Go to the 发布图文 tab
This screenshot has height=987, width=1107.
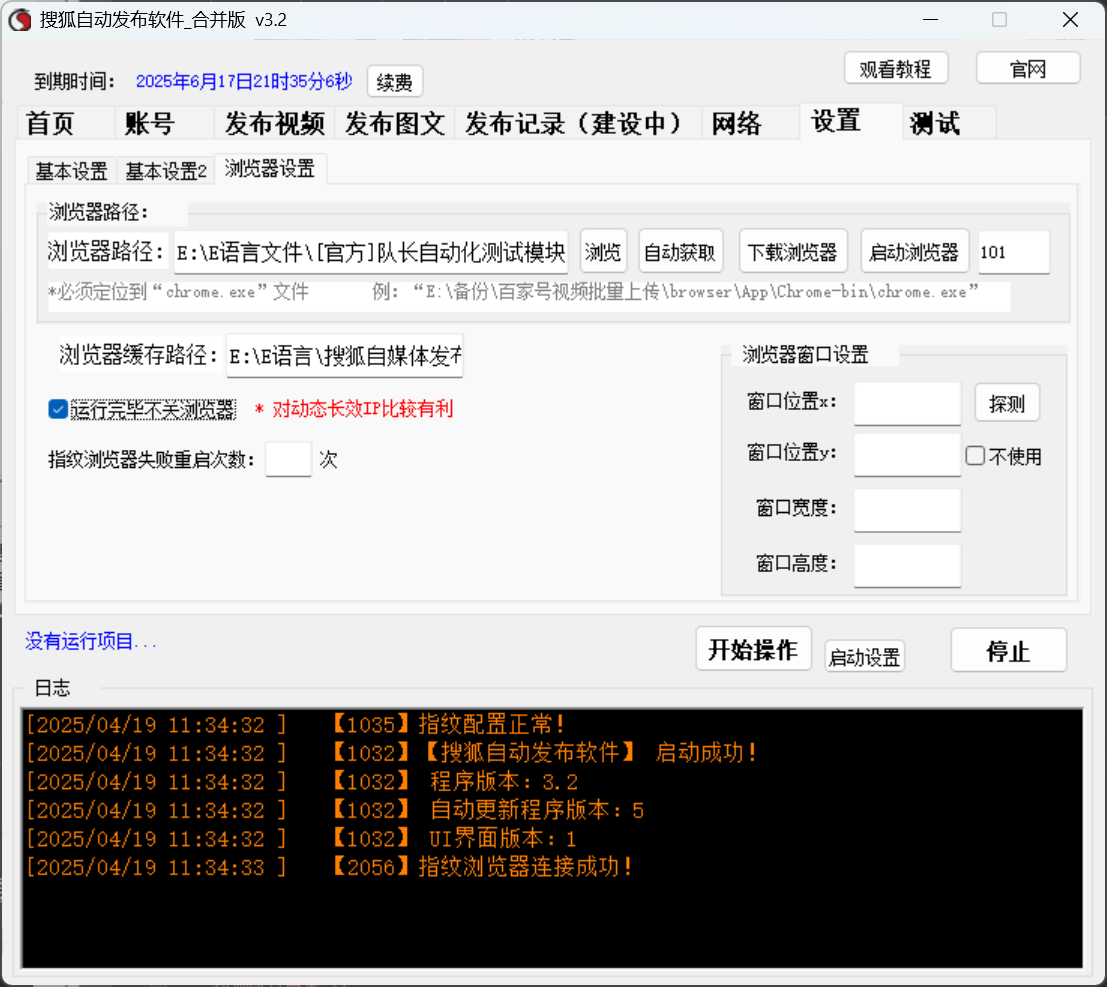point(395,124)
